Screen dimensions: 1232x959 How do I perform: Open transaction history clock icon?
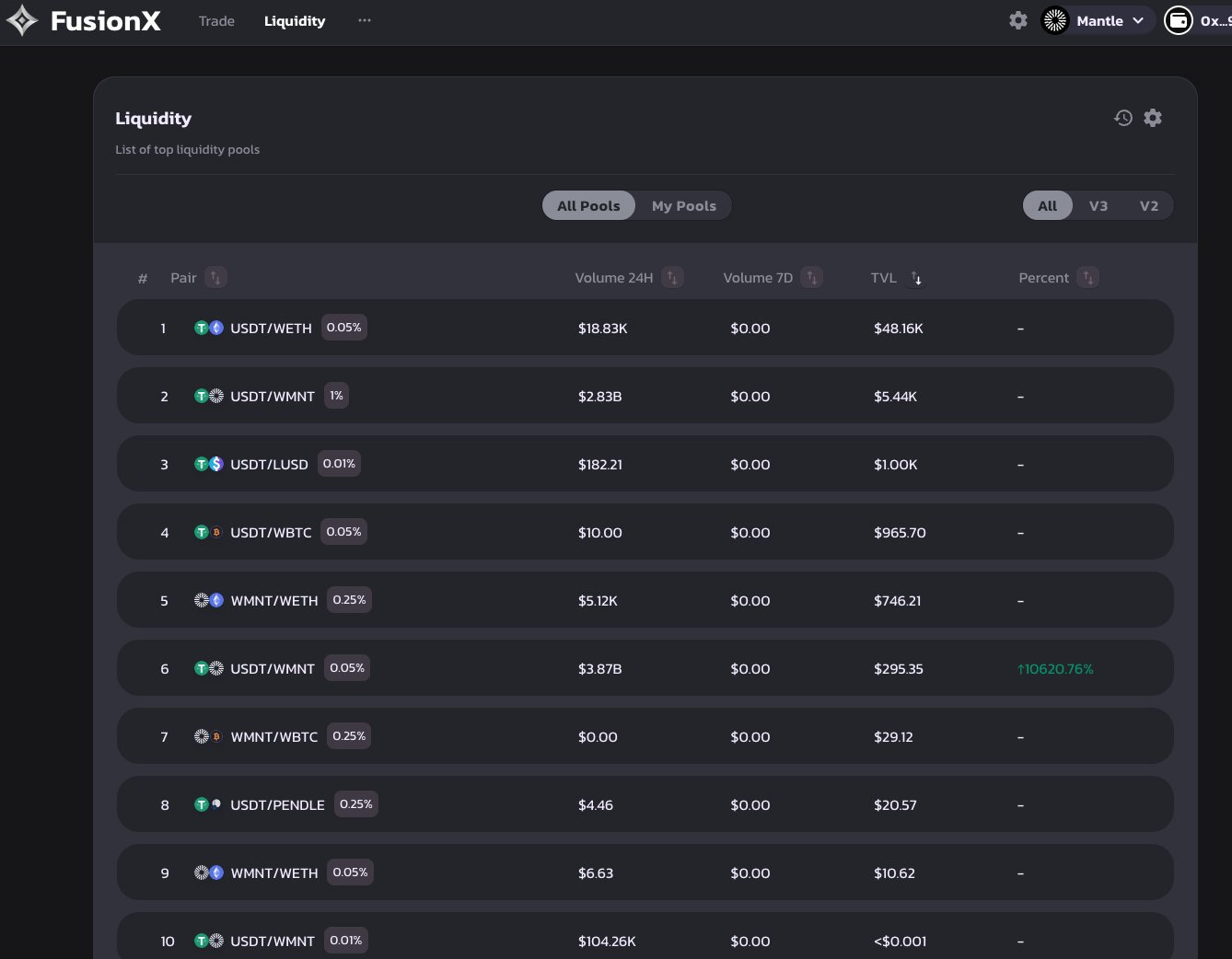(1123, 118)
